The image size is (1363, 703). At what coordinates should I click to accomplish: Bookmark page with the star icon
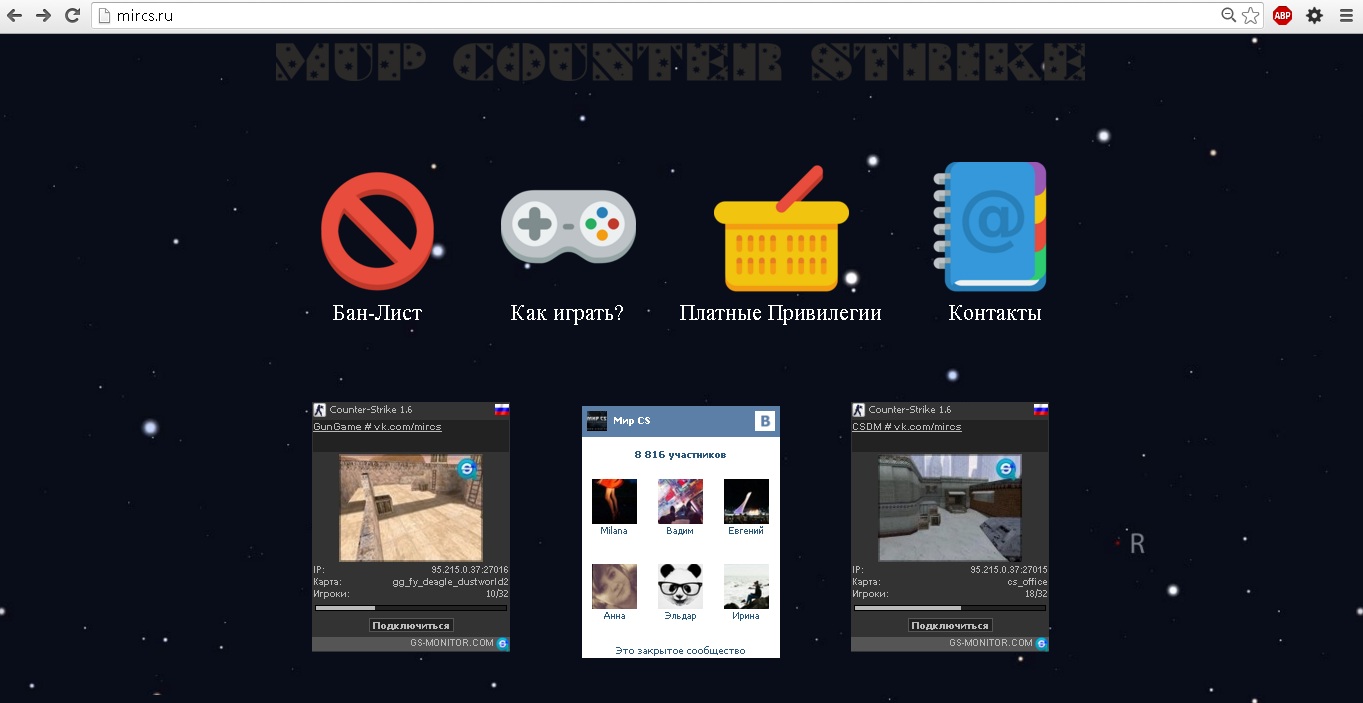1250,15
